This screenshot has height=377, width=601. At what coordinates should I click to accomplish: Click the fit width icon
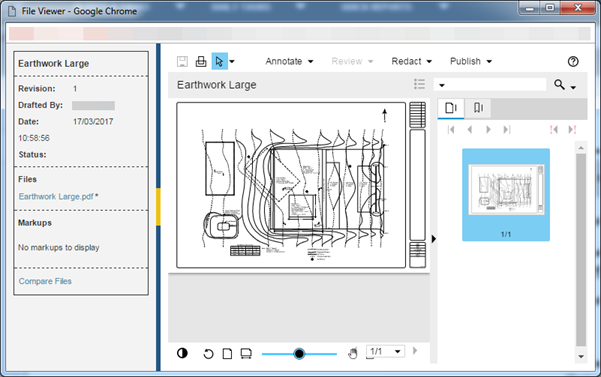(x=246, y=354)
